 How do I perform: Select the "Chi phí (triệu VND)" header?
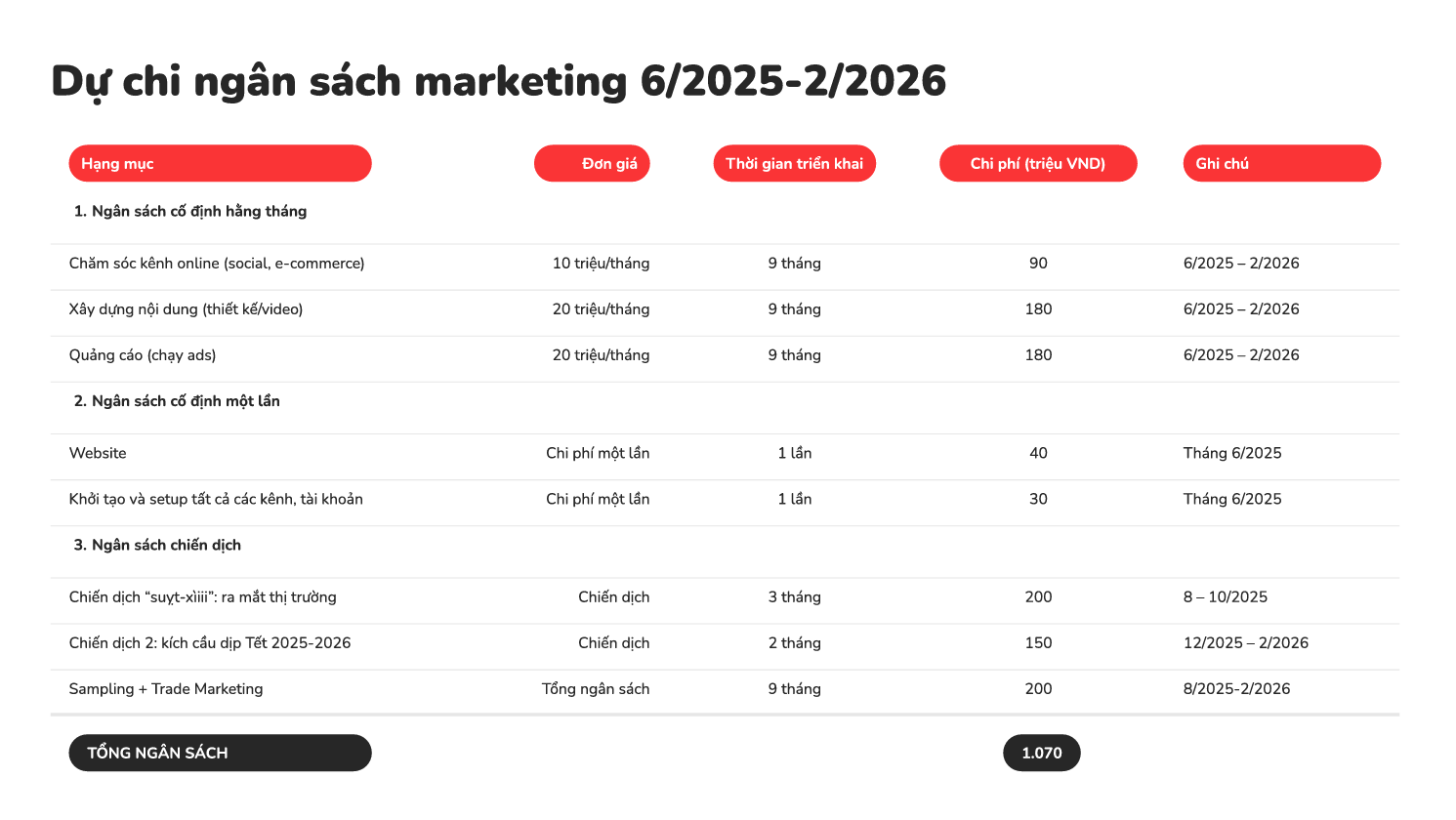pyautogui.click(x=1038, y=163)
